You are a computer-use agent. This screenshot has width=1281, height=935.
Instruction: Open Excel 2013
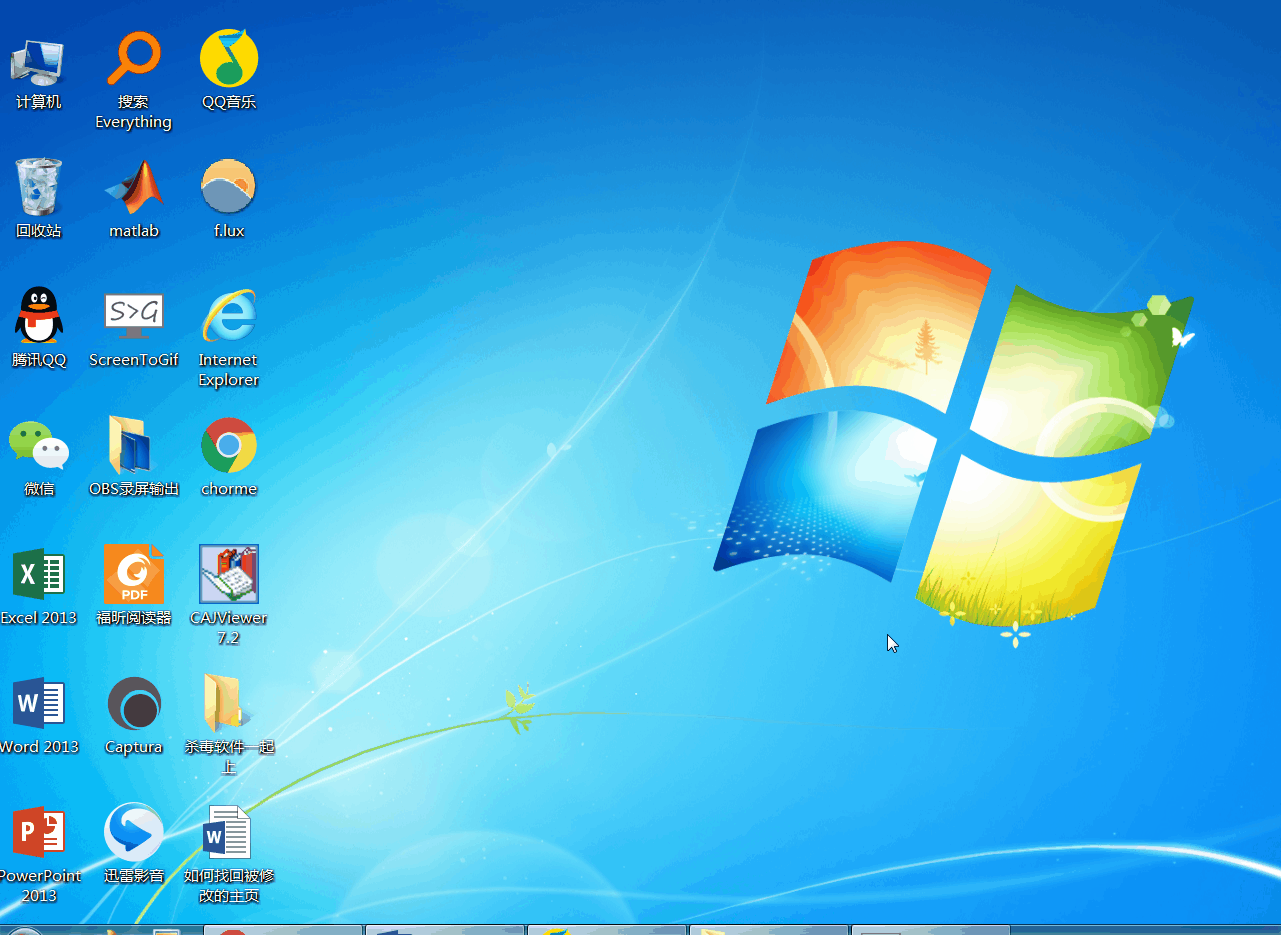pyautogui.click(x=39, y=573)
